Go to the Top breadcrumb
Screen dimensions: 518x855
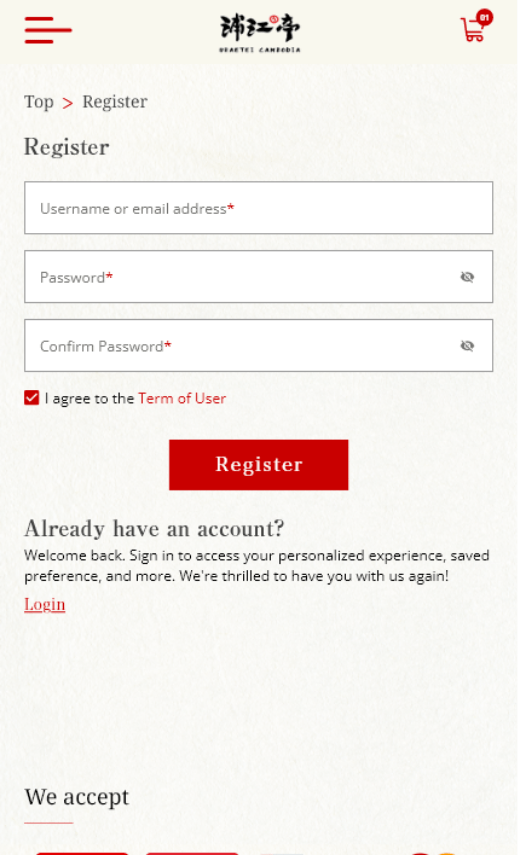pyautogui.click(x=39, y=102)
